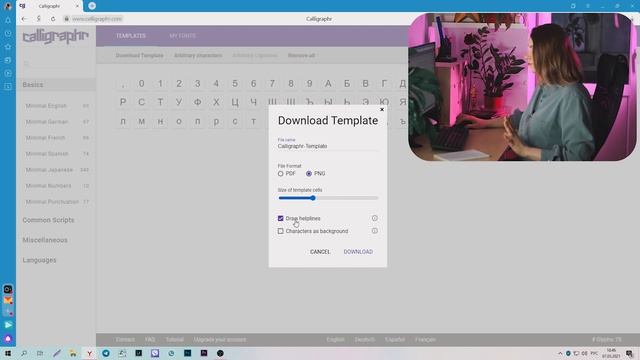Click the DOWNLOAD button in the dialog
The height and width of the screenshot is (360, 640).
(358, 252)
